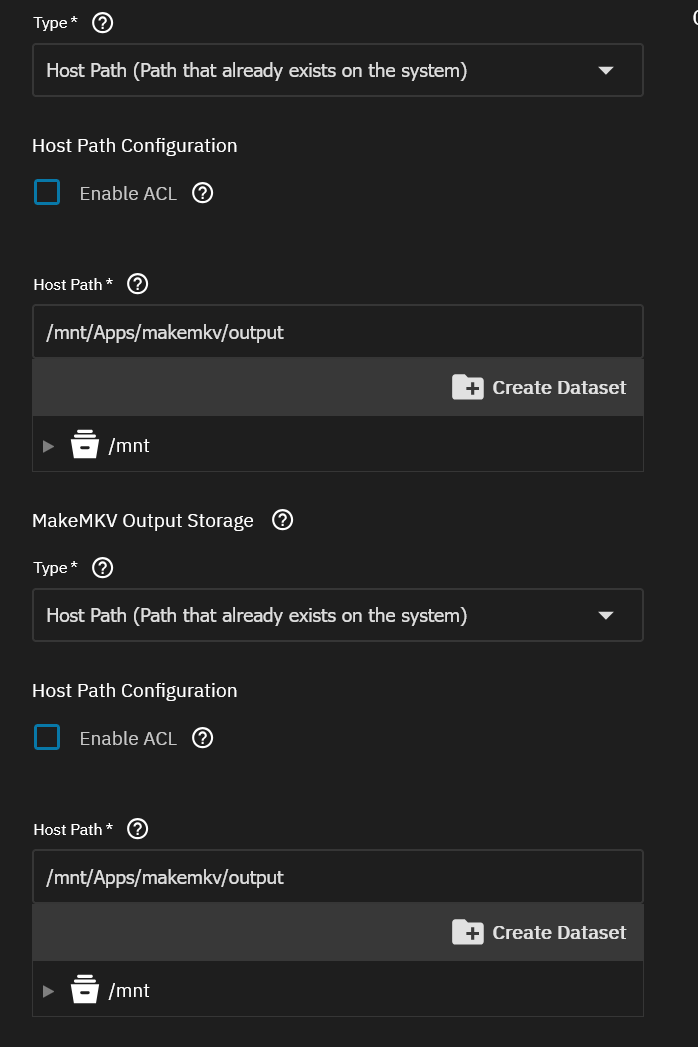Enable ACL in the upper Host Path Configuration
The image size is (698, 1047).
coord(47,192)
